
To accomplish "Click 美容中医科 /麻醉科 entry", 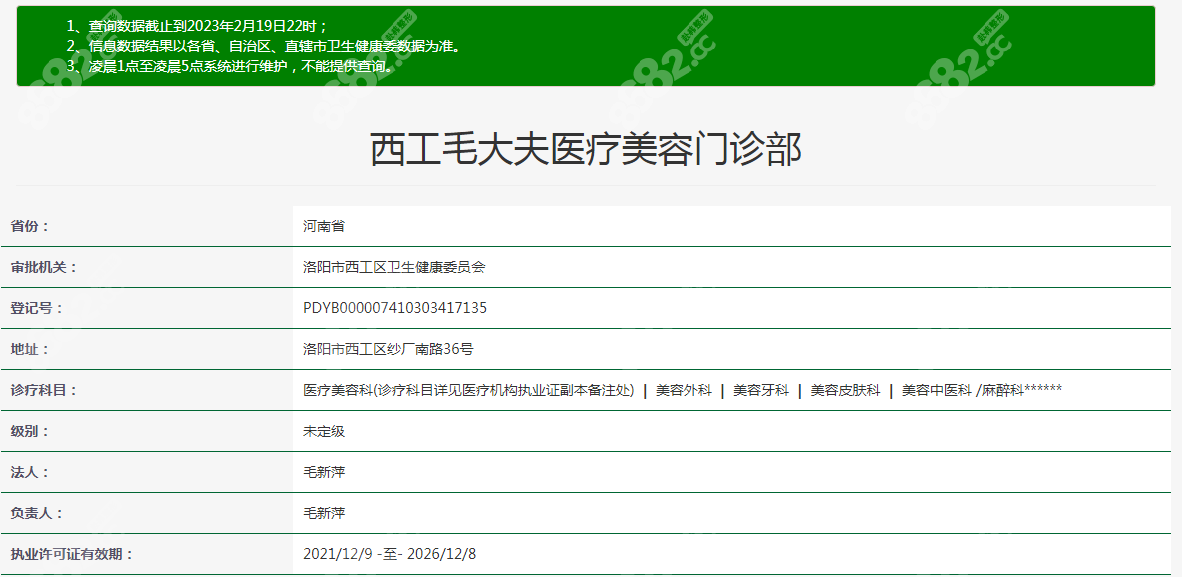I will coord(981,390).
